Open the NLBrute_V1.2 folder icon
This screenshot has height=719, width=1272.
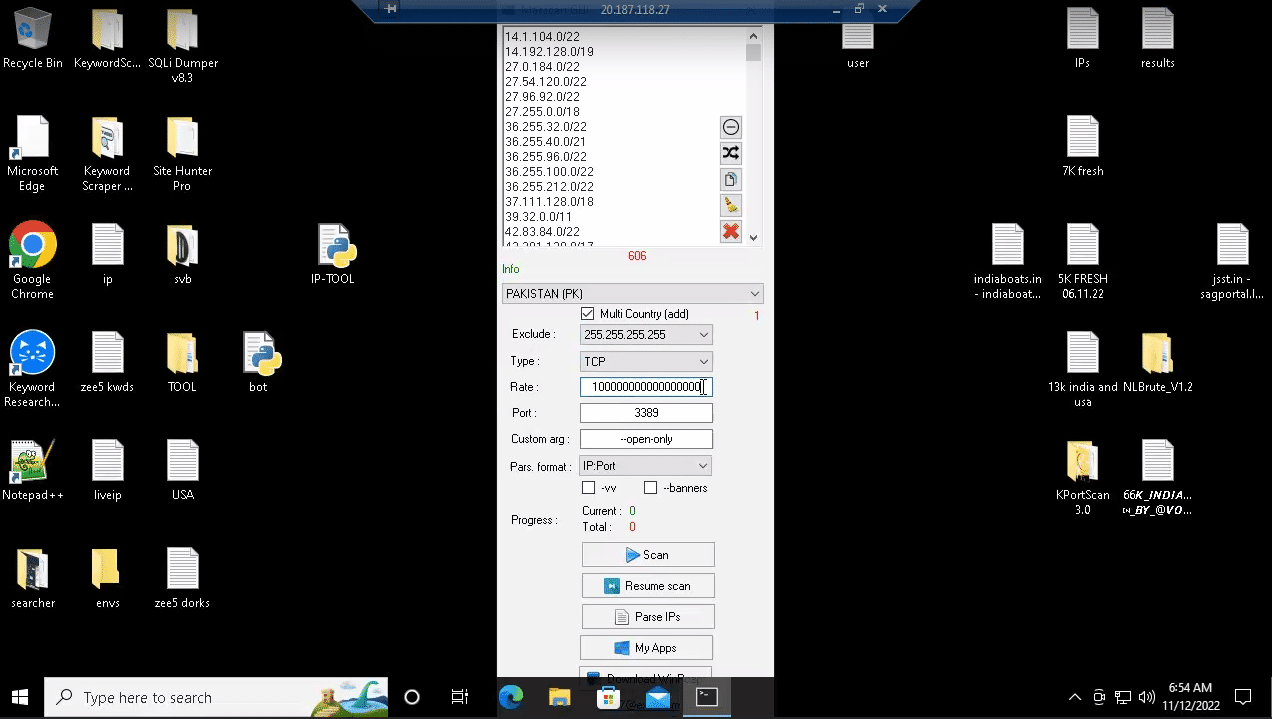coord(1157,354)
